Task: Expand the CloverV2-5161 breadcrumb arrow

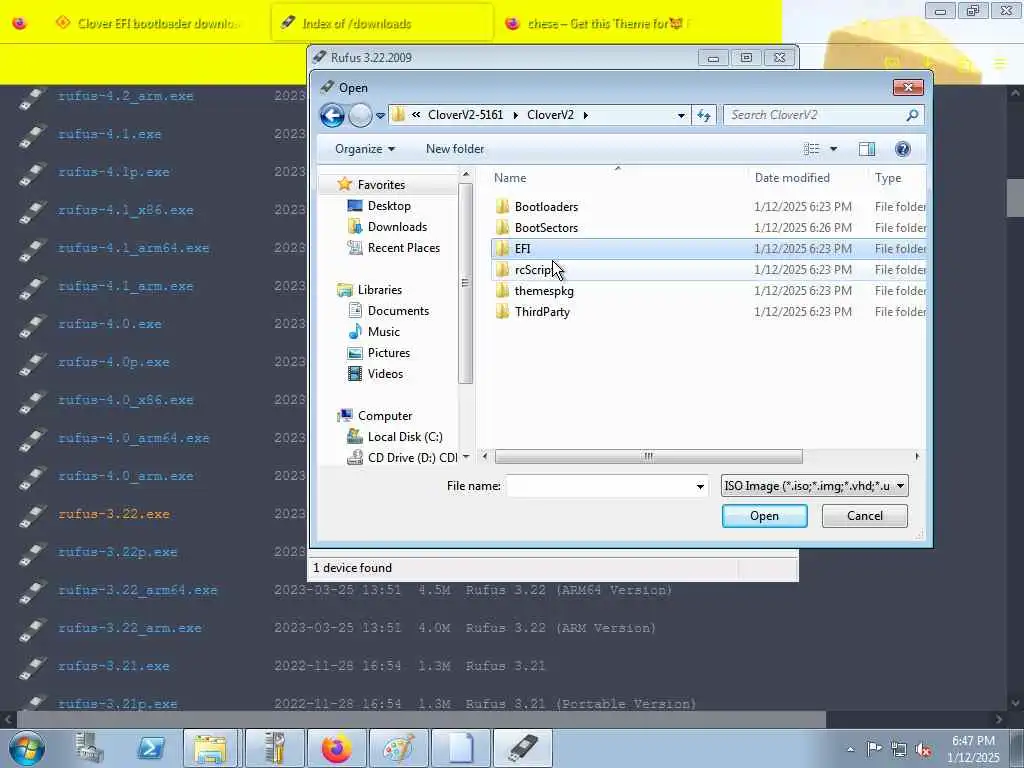Action: point(515,116)
